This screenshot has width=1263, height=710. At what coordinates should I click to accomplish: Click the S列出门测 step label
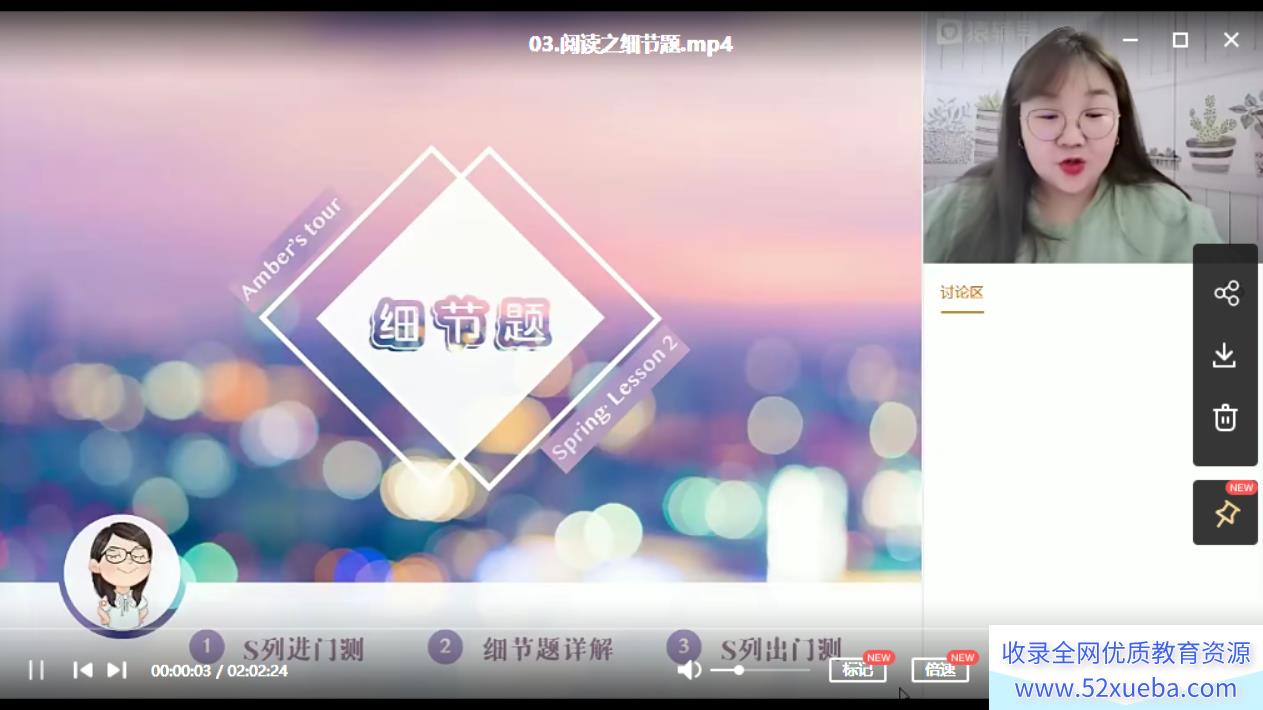coord(781,649)
